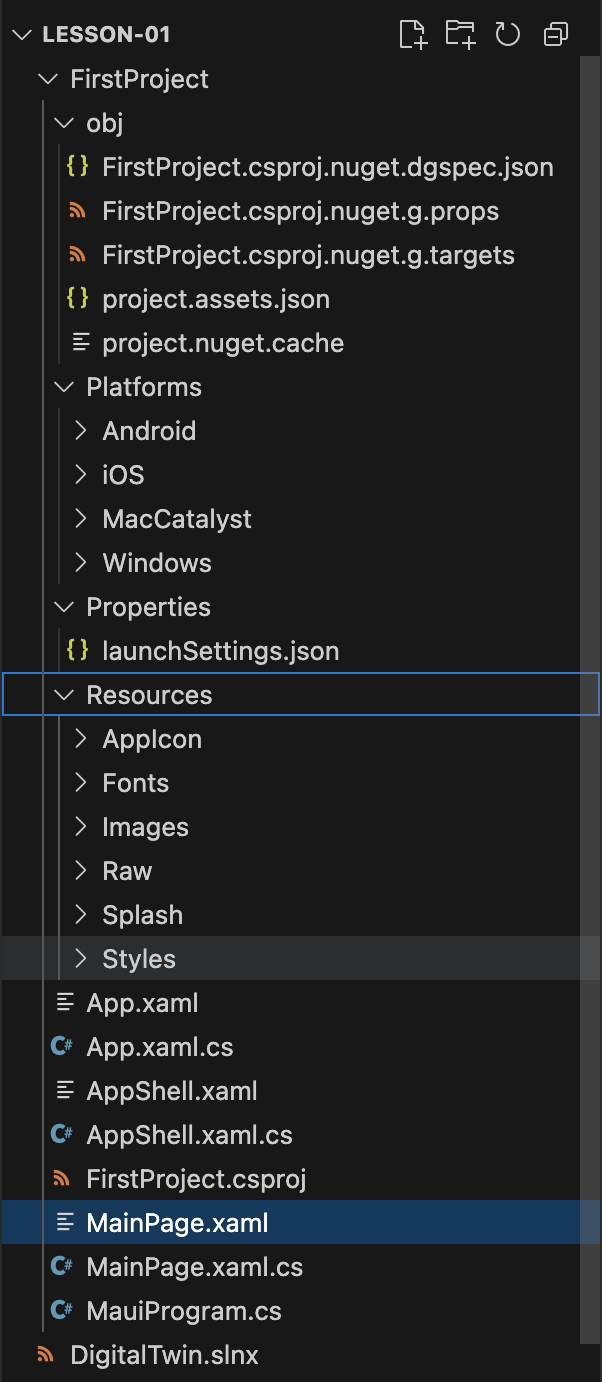Click the Refresh Explorer icon
Image resolution: width=602 pixels, height=1382 pixels.
pyautogui.click(x=508, y=35)
